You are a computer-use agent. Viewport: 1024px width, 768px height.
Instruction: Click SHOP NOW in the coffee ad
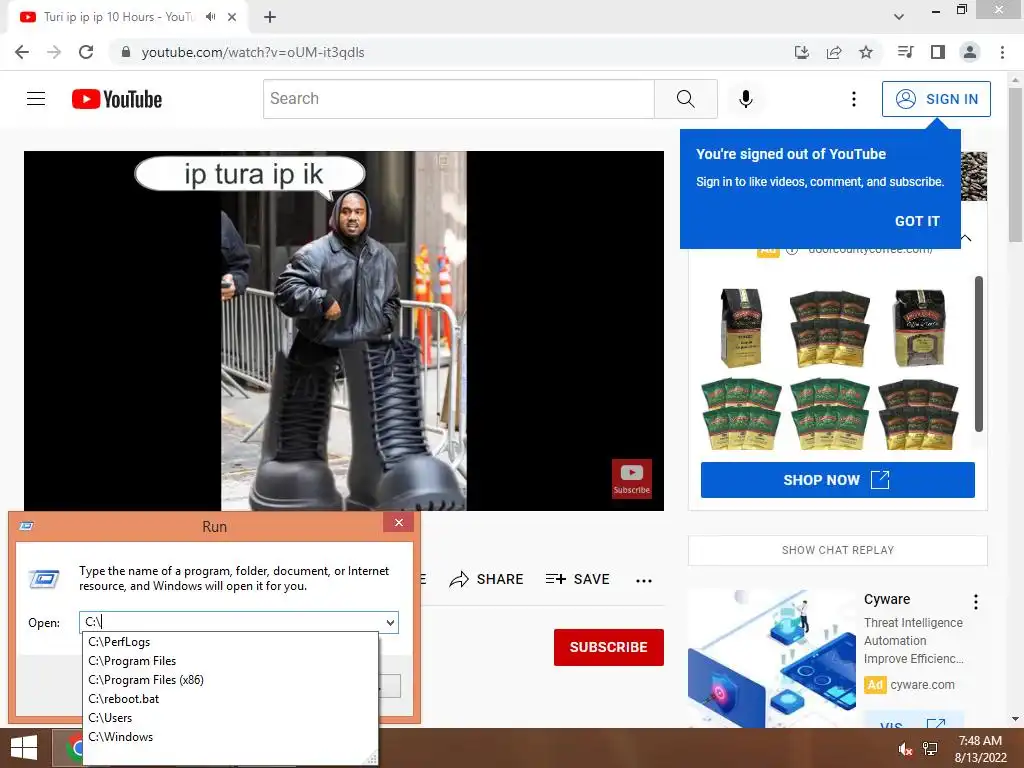[837, 480]
